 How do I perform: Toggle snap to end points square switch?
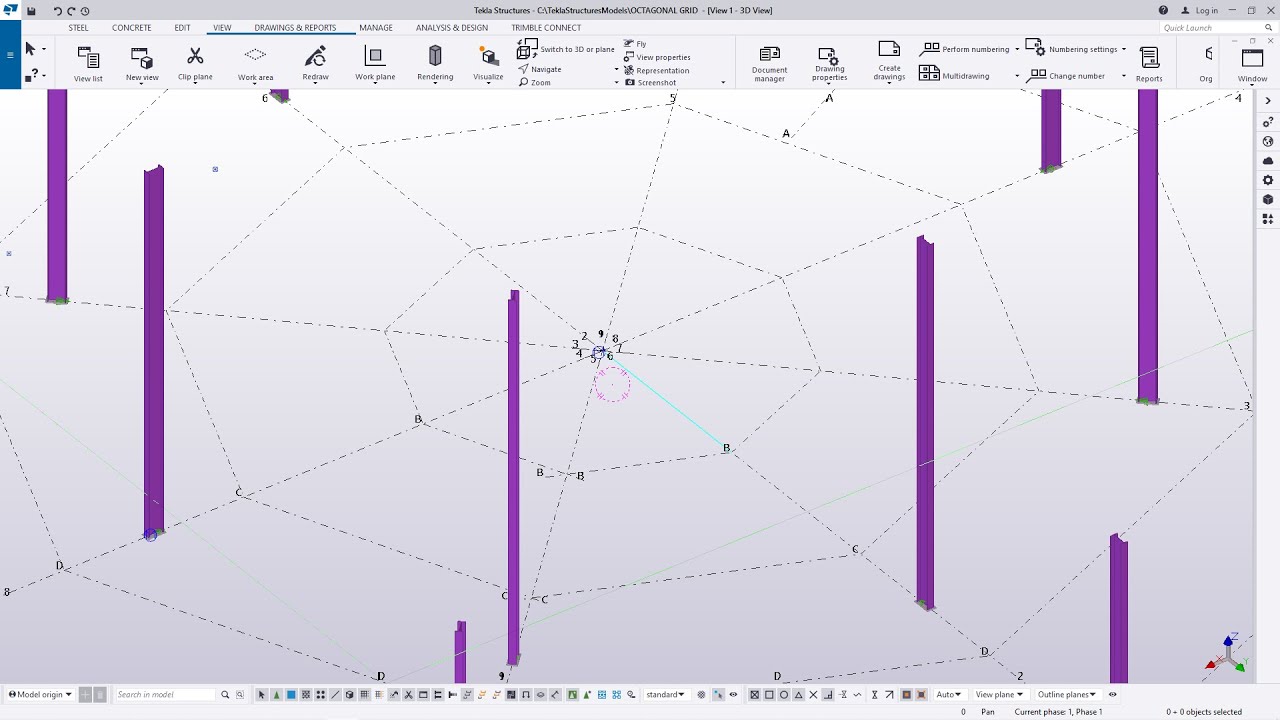769,695
